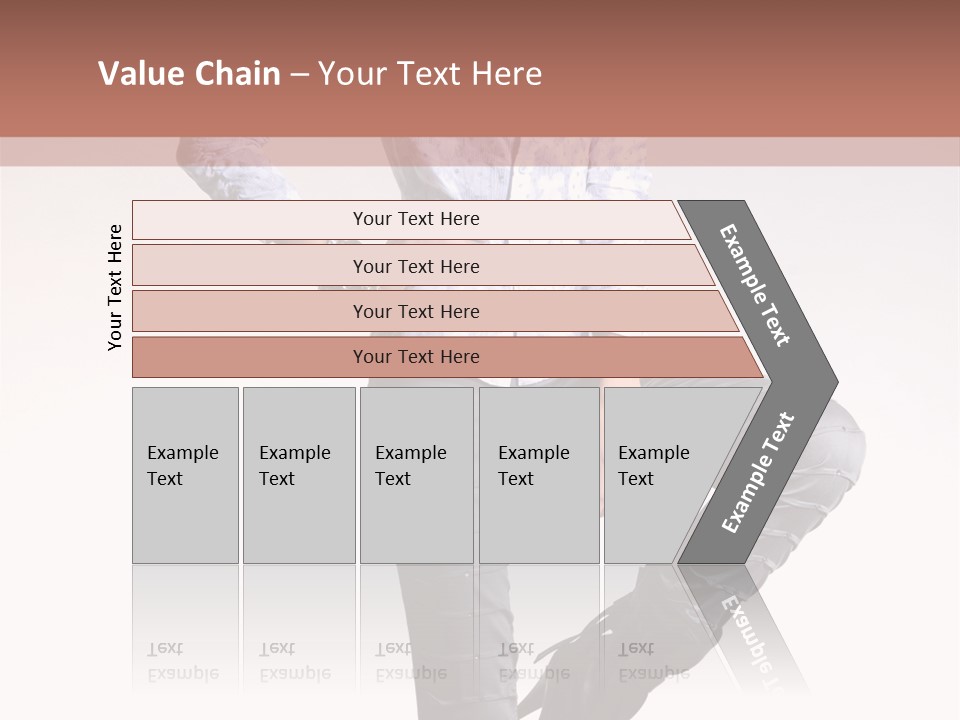Select upper chevron arm Example Text
This screenshot has width=960, height=720.
(754, 284)
